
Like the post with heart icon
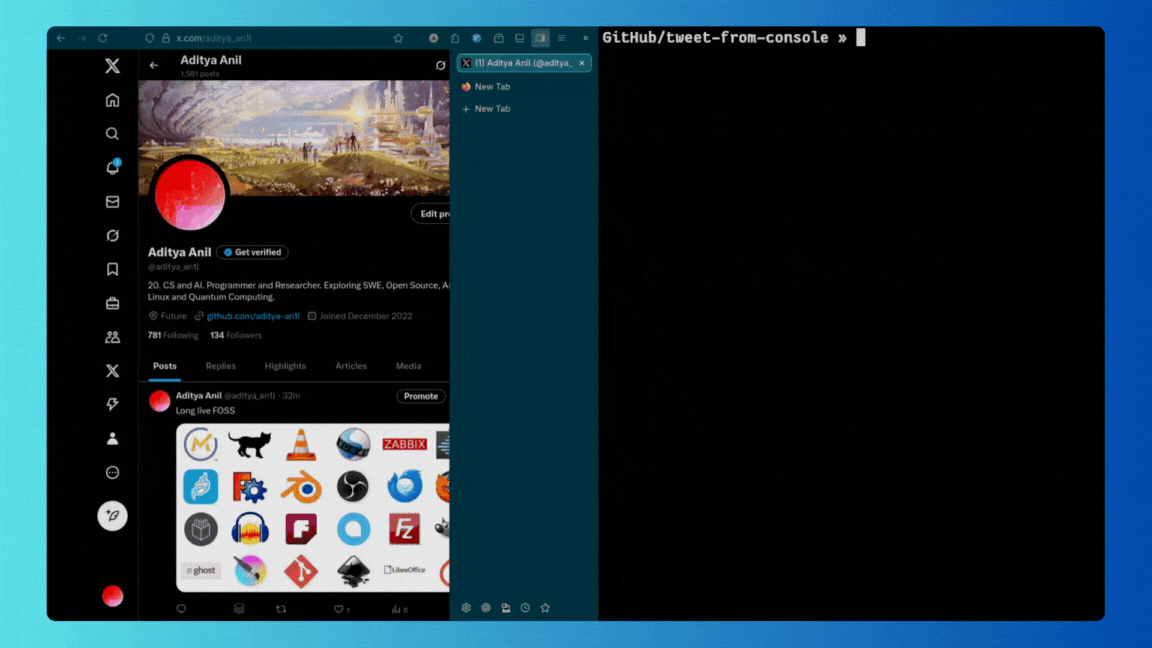[x=339, y=608]
